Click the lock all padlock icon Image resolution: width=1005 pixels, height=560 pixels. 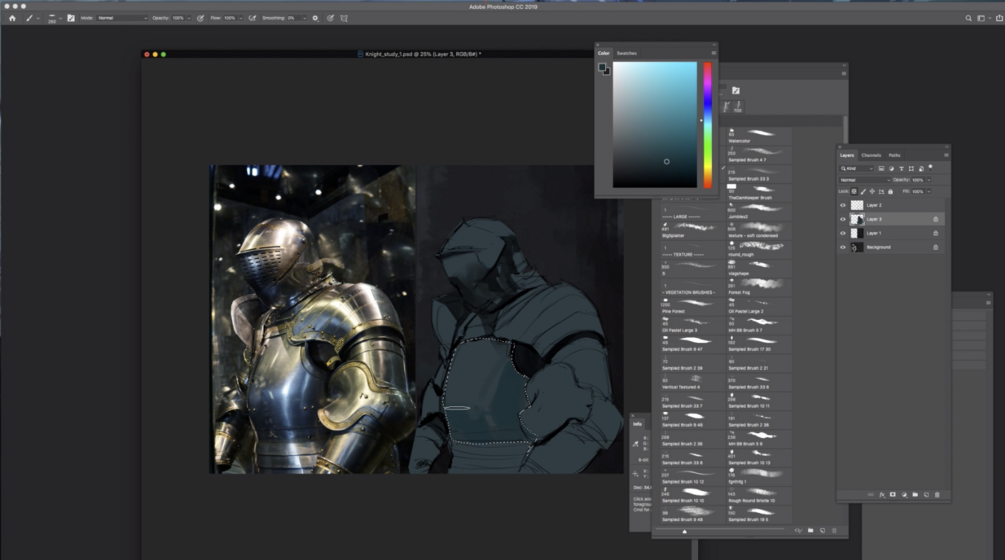pos(890,191)
